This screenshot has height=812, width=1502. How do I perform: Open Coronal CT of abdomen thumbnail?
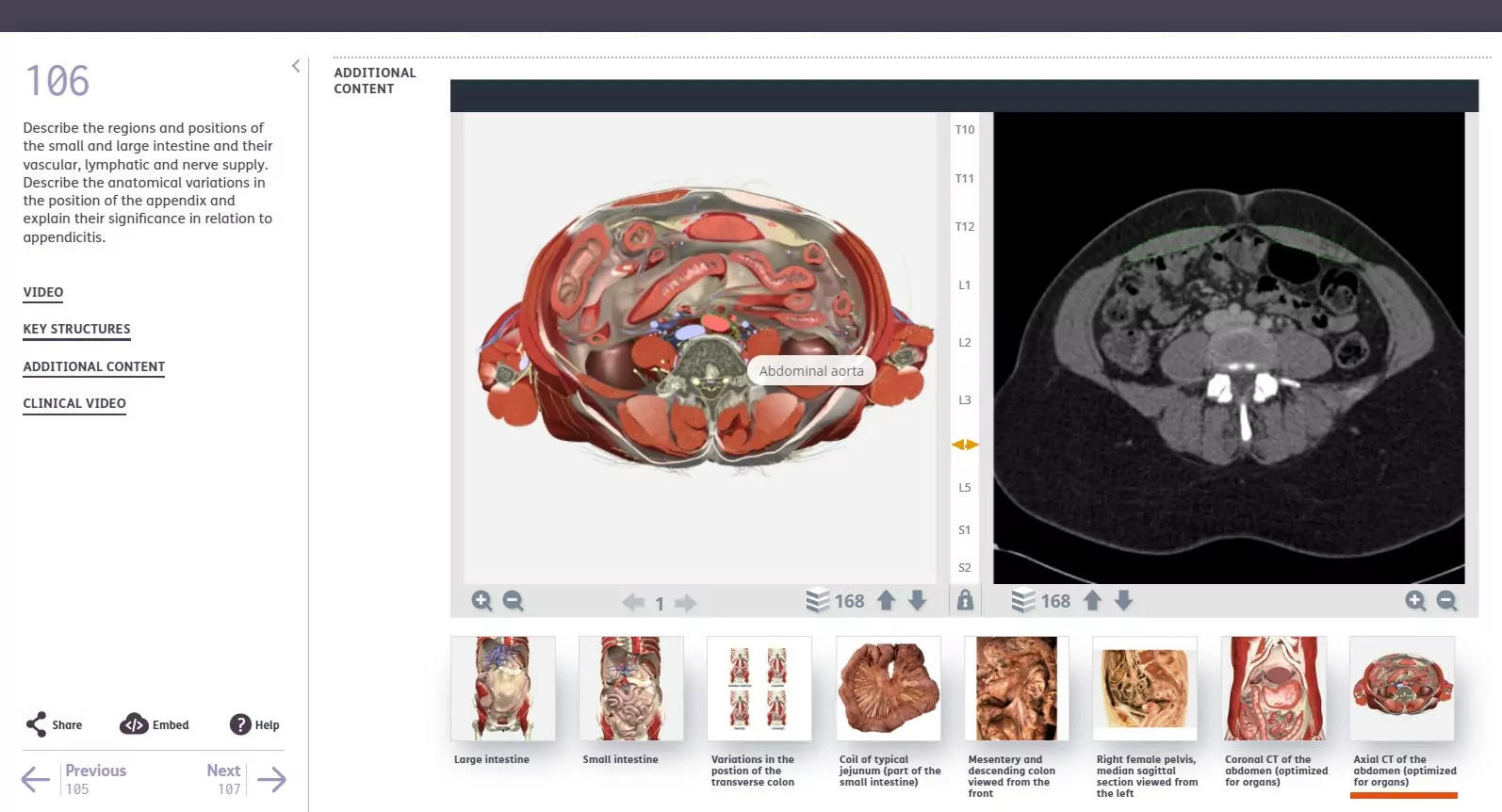pyautogui.click(x=1274, y=689)
